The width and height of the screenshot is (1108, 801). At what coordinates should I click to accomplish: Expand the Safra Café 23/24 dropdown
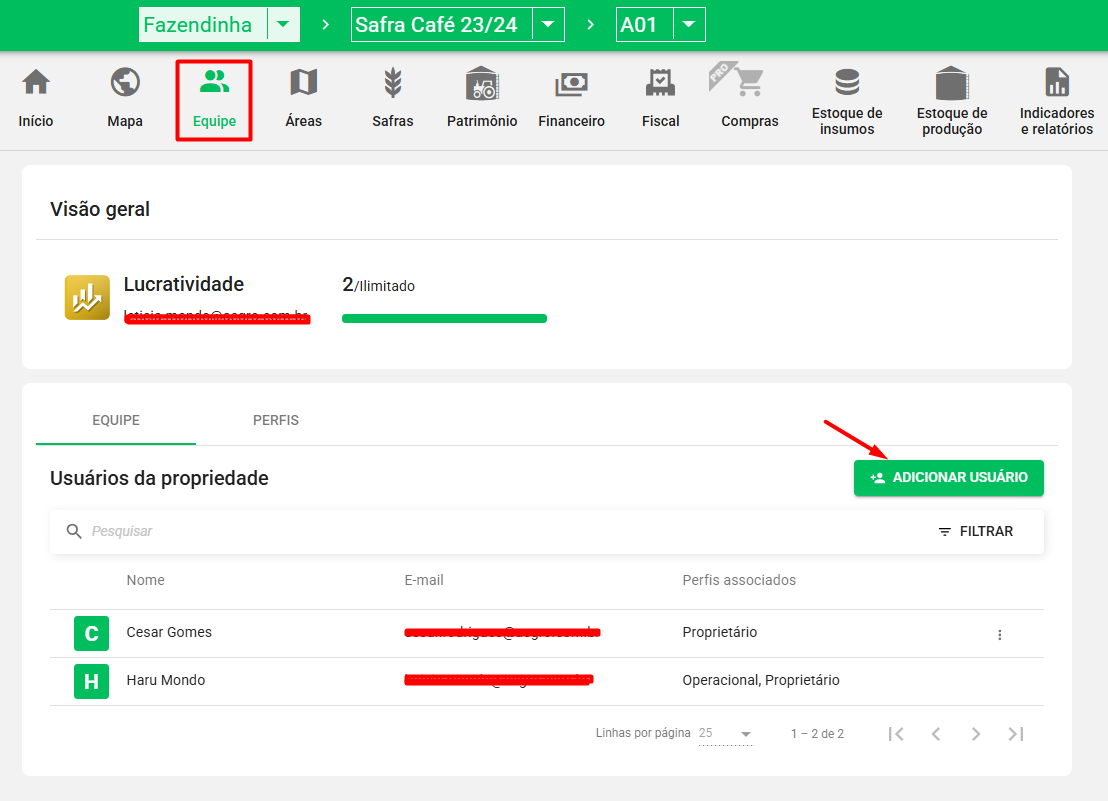point(547,25)
